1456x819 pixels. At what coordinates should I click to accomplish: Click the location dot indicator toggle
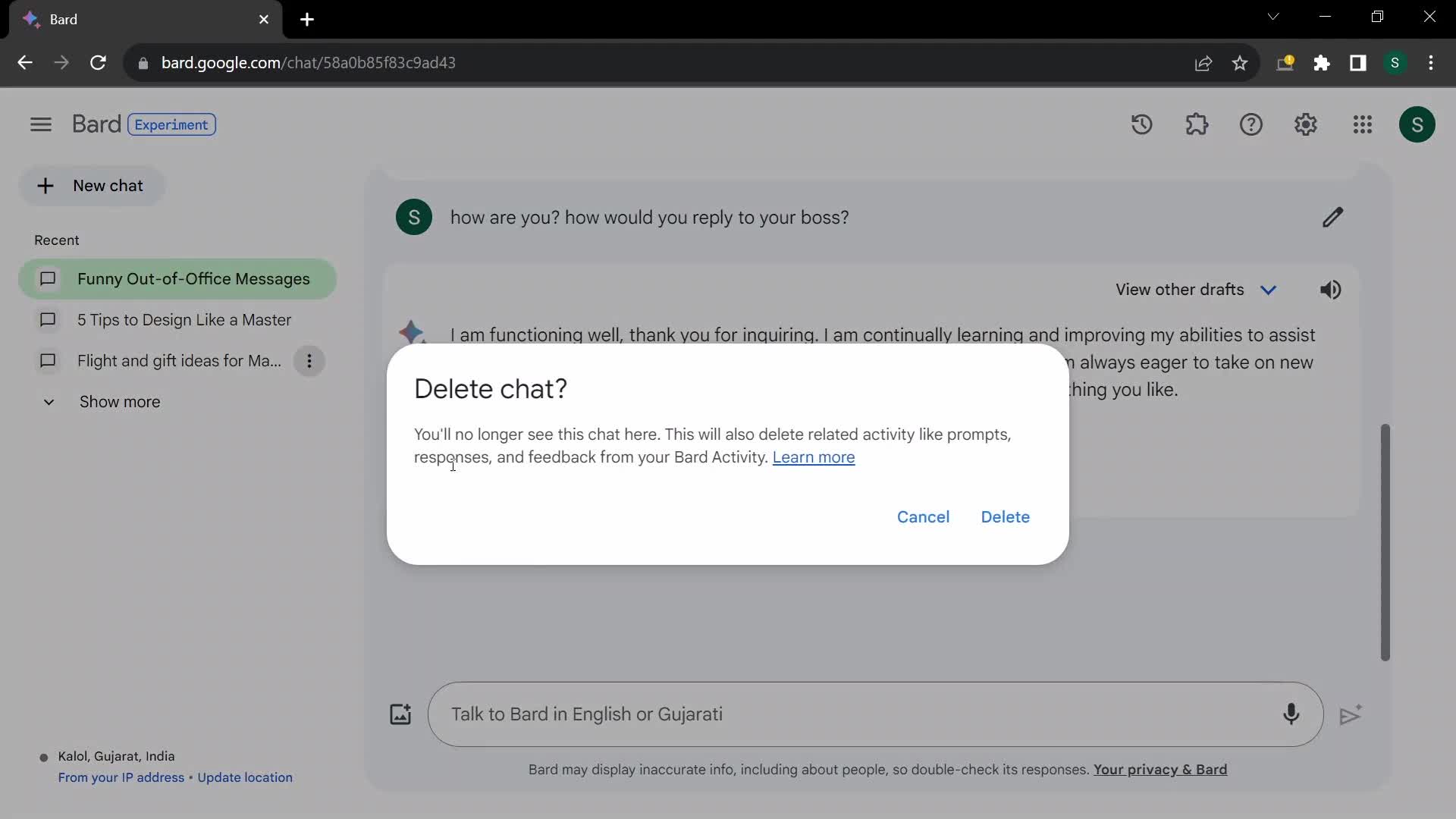coord(43,757)
